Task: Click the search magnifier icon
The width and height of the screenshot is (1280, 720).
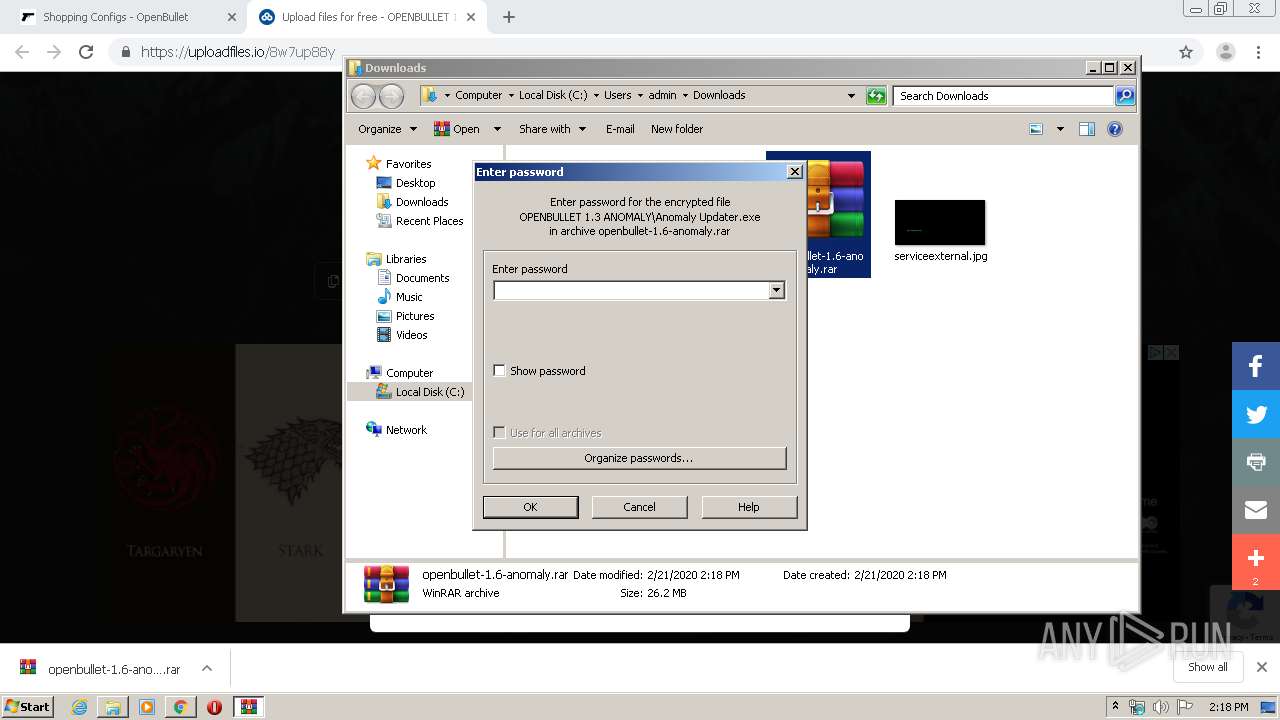Action: click(1125, 96)
